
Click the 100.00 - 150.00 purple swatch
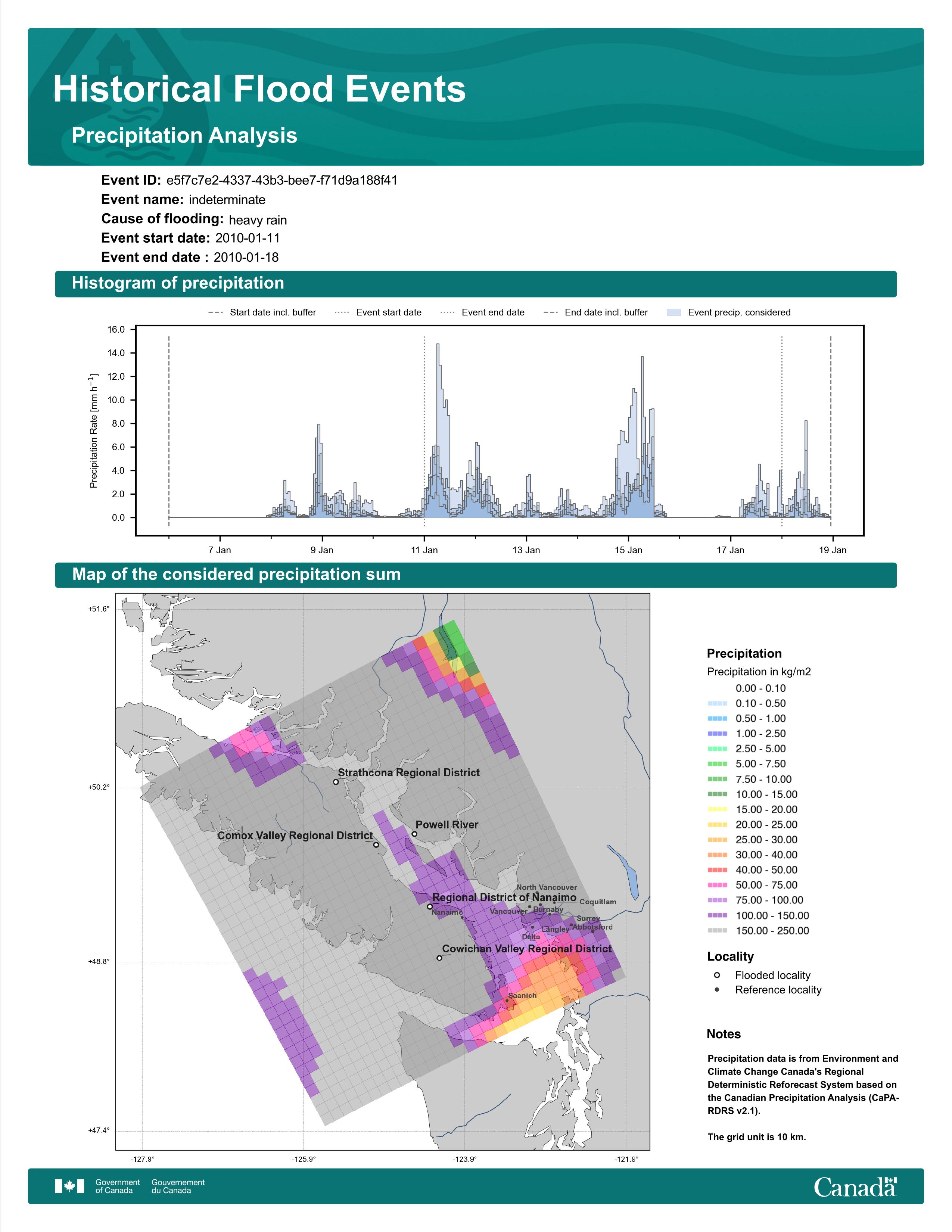click(717, 915)
